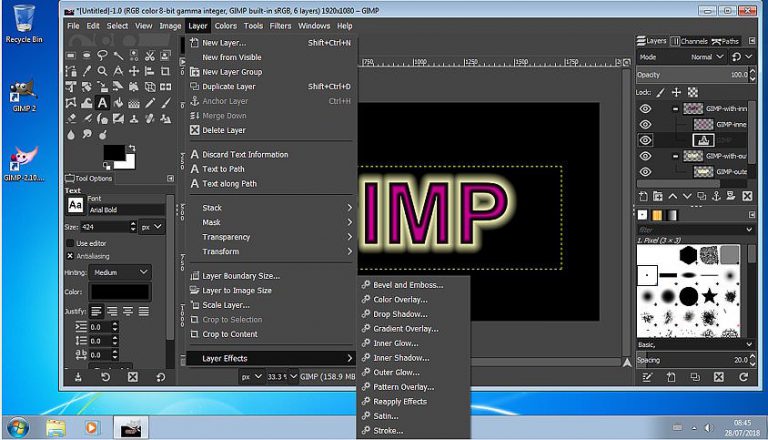Select the Smudge tool
The image size is (768, 440).
point(87,134)
